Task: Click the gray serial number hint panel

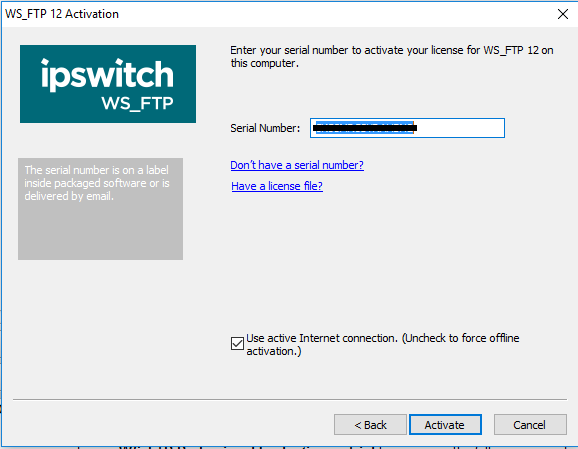Action: click(x=100, y=209)
